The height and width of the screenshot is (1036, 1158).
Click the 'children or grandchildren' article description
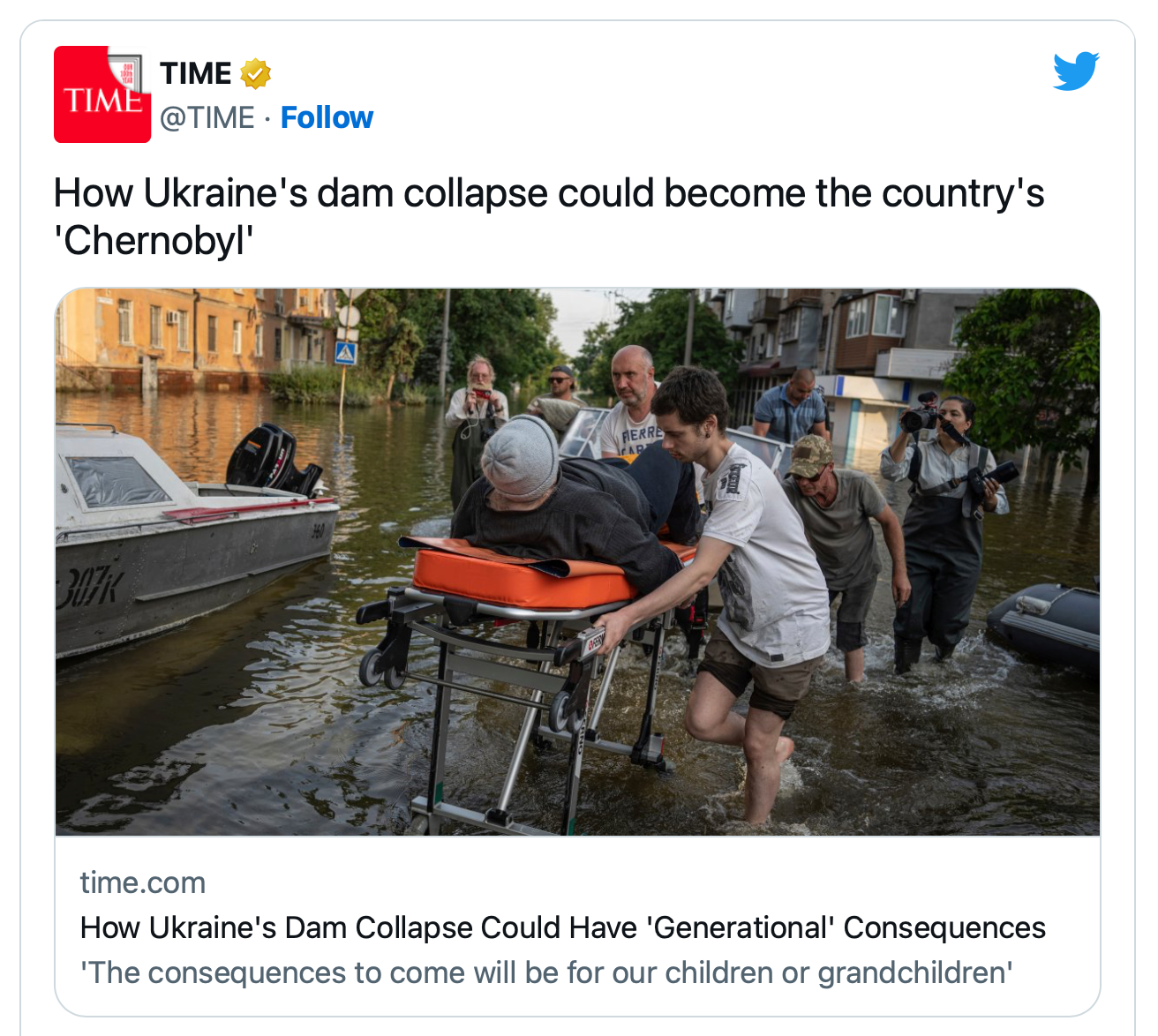pos(546,972)
